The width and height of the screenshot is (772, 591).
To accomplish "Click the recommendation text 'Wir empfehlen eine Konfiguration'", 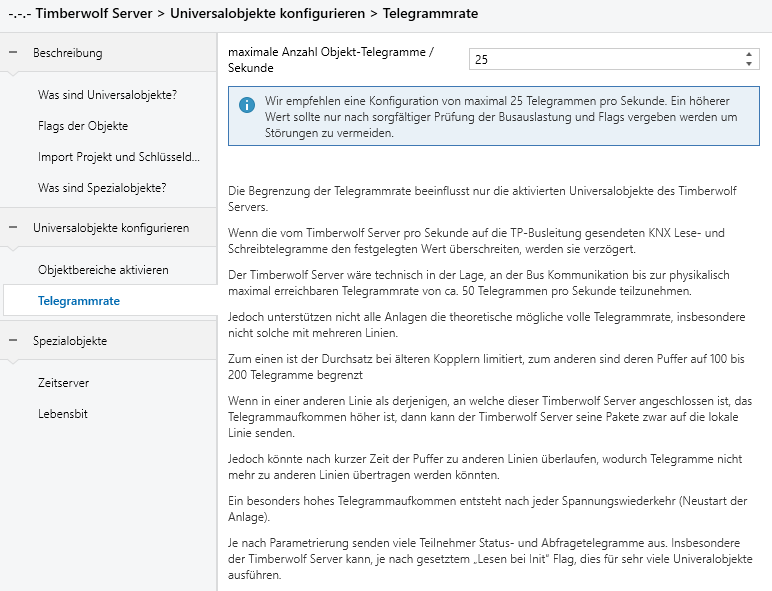I will tap(501, 117).
